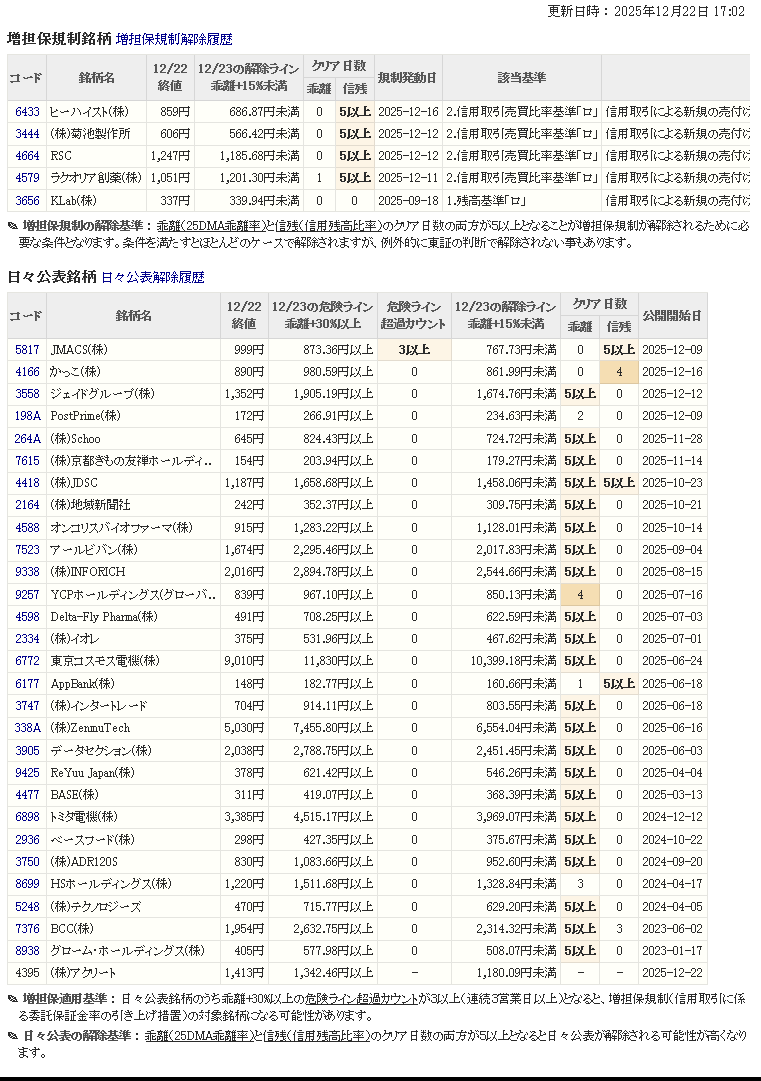Viewport: 761px width, 1081px height.
Task: Select stock code 264A Schoo
Action: (x=27, y=439)
